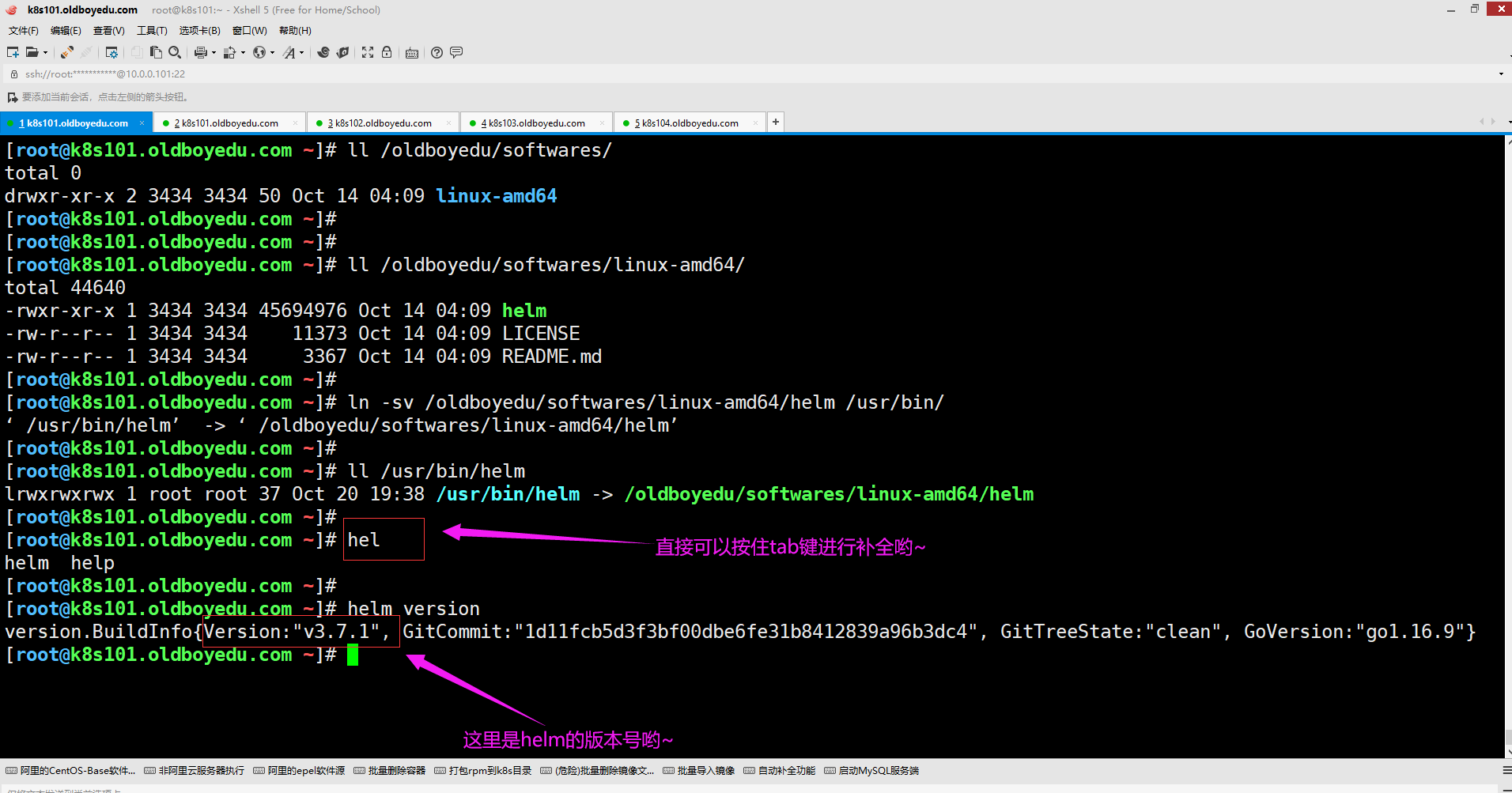Image resolution: width=1512 pixels, height=793 pixels.
Task: Open the Font 'A' dropdown arrow
Action: pos(301,53)
